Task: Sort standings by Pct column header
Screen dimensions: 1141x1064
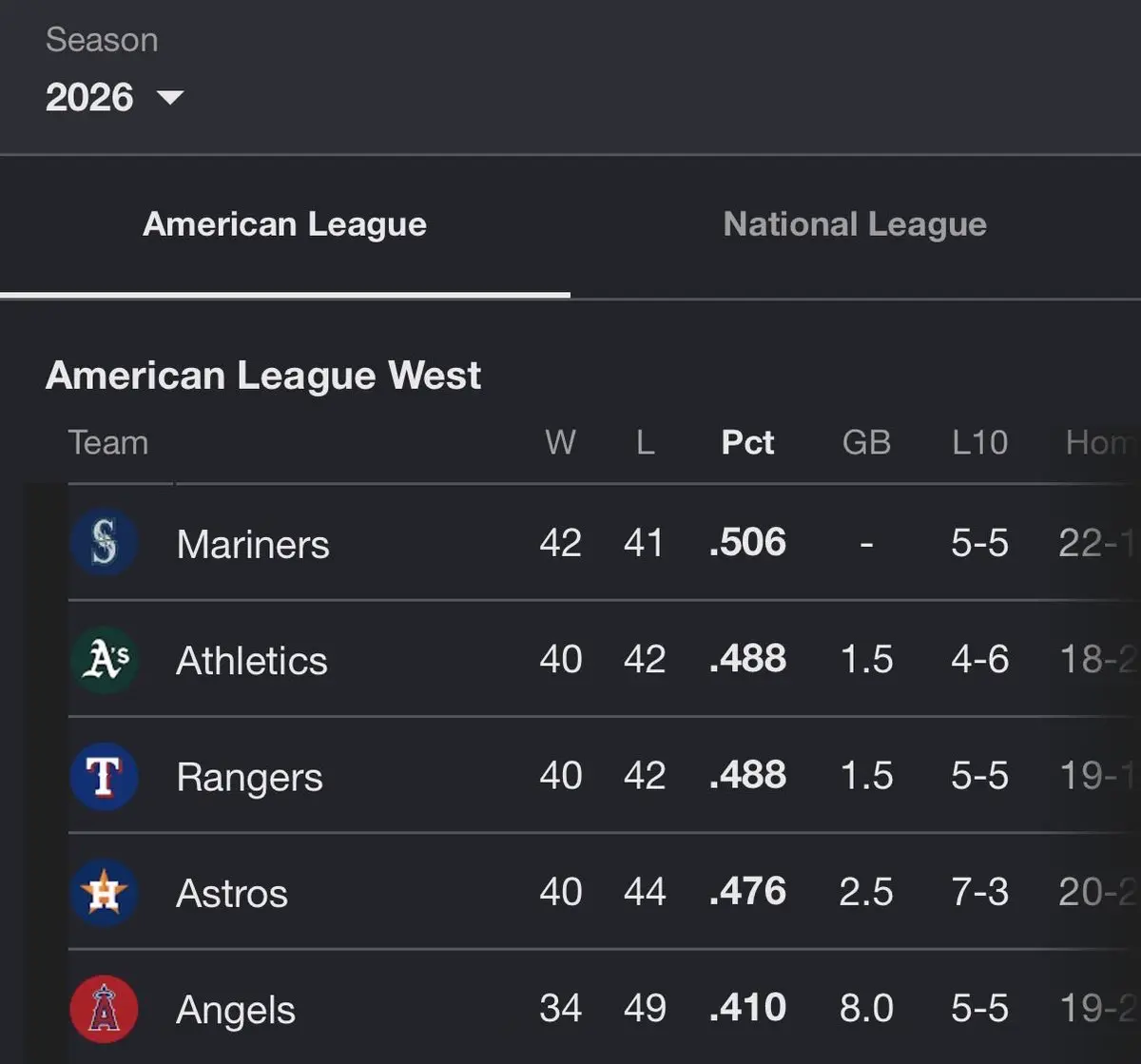Action: coord(747,442)
